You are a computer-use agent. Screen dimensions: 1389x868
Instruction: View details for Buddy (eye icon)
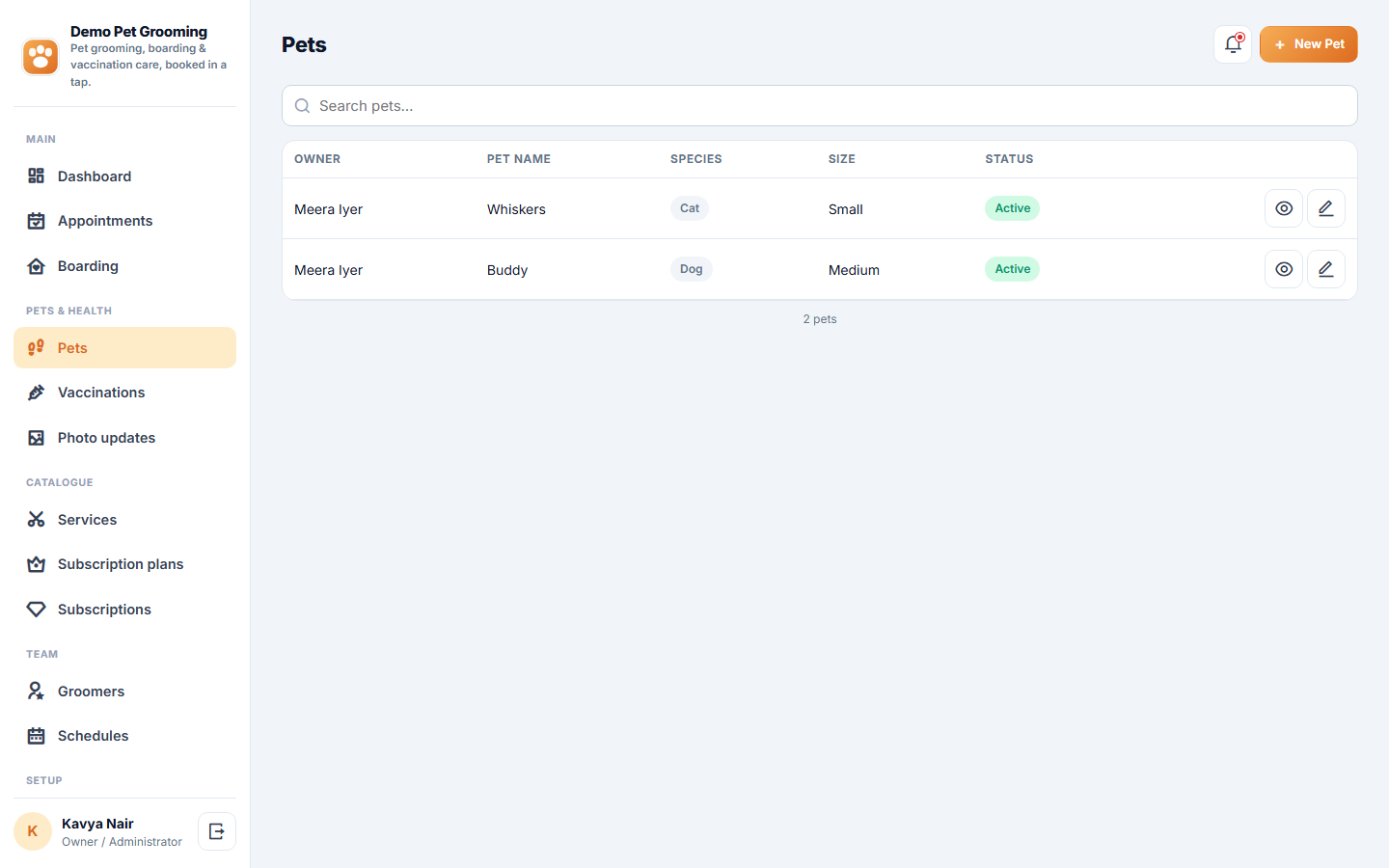click(x=1284, y=269)
